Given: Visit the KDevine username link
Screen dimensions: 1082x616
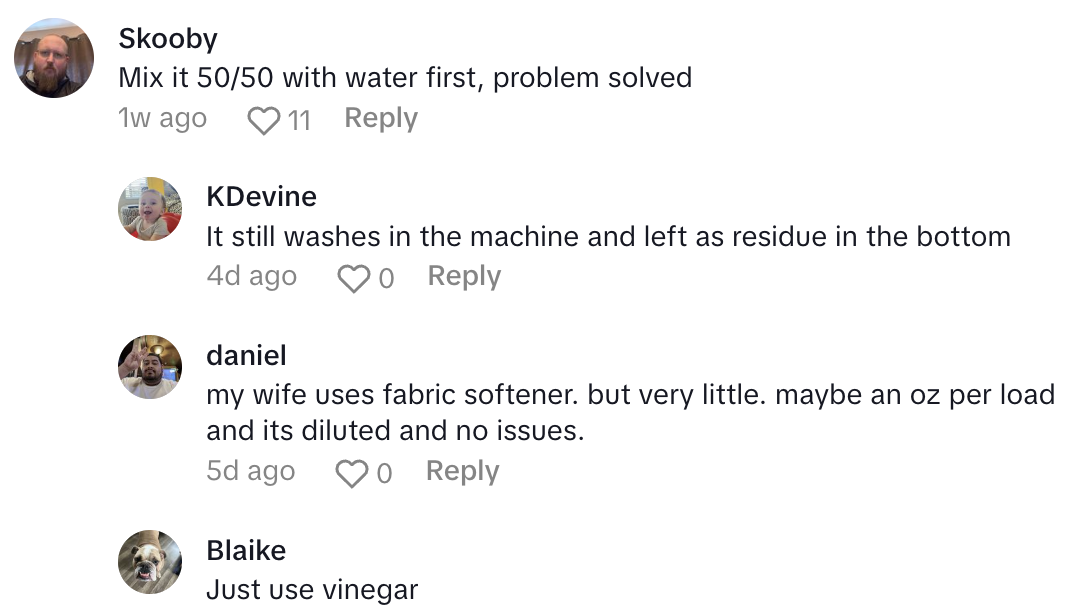Looking at the screenshot, I should 261,196.
